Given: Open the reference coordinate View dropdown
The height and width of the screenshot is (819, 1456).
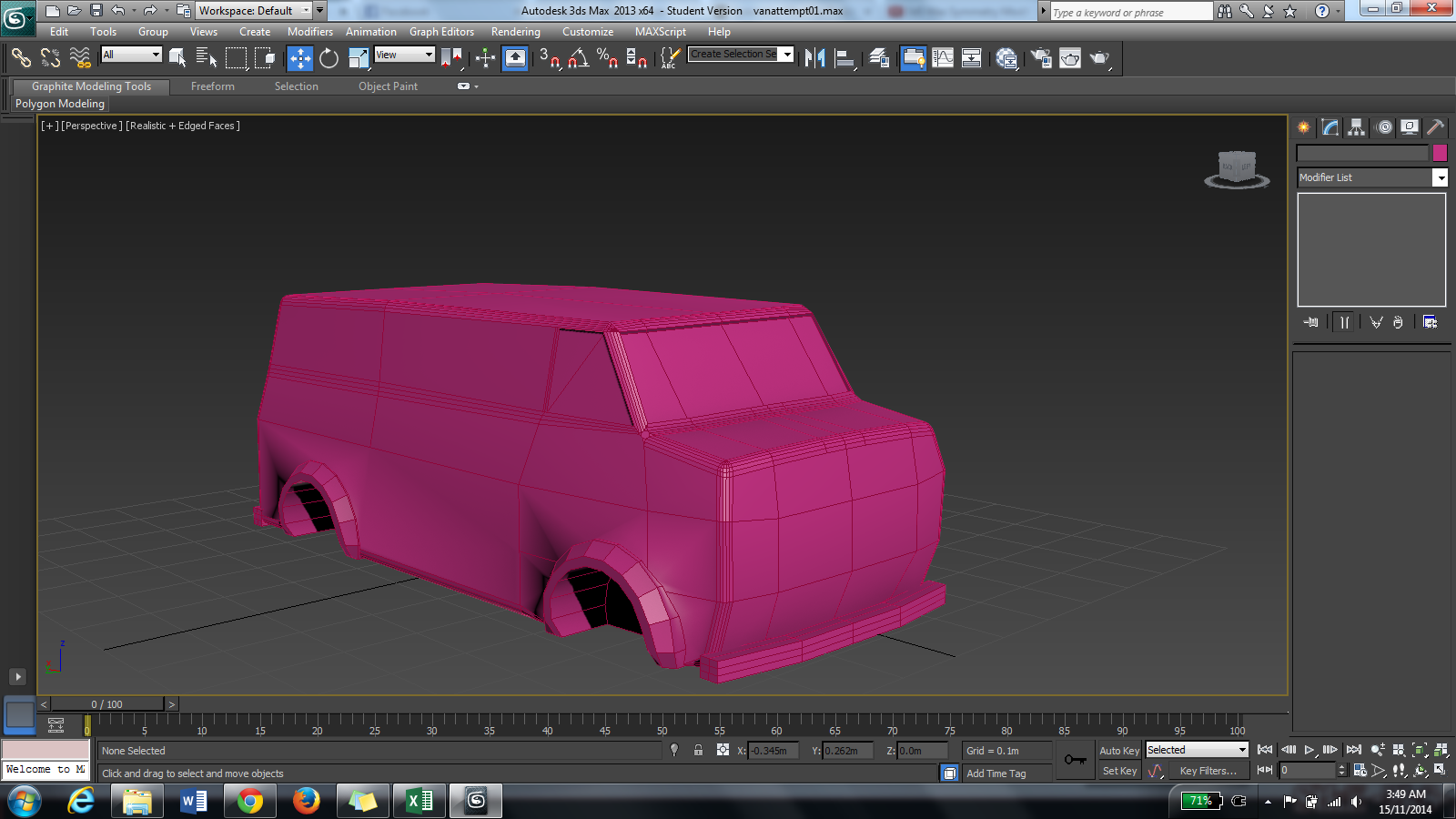Looking at the screenshot, I should tap(404, 55).
